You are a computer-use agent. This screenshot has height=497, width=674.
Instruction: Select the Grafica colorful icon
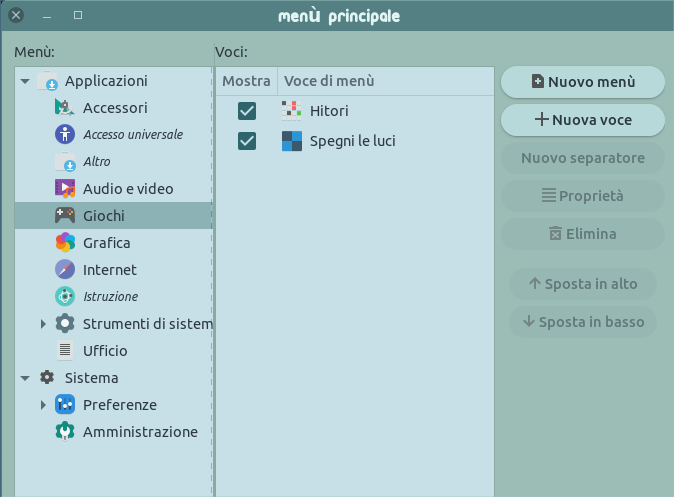(65, 242)
